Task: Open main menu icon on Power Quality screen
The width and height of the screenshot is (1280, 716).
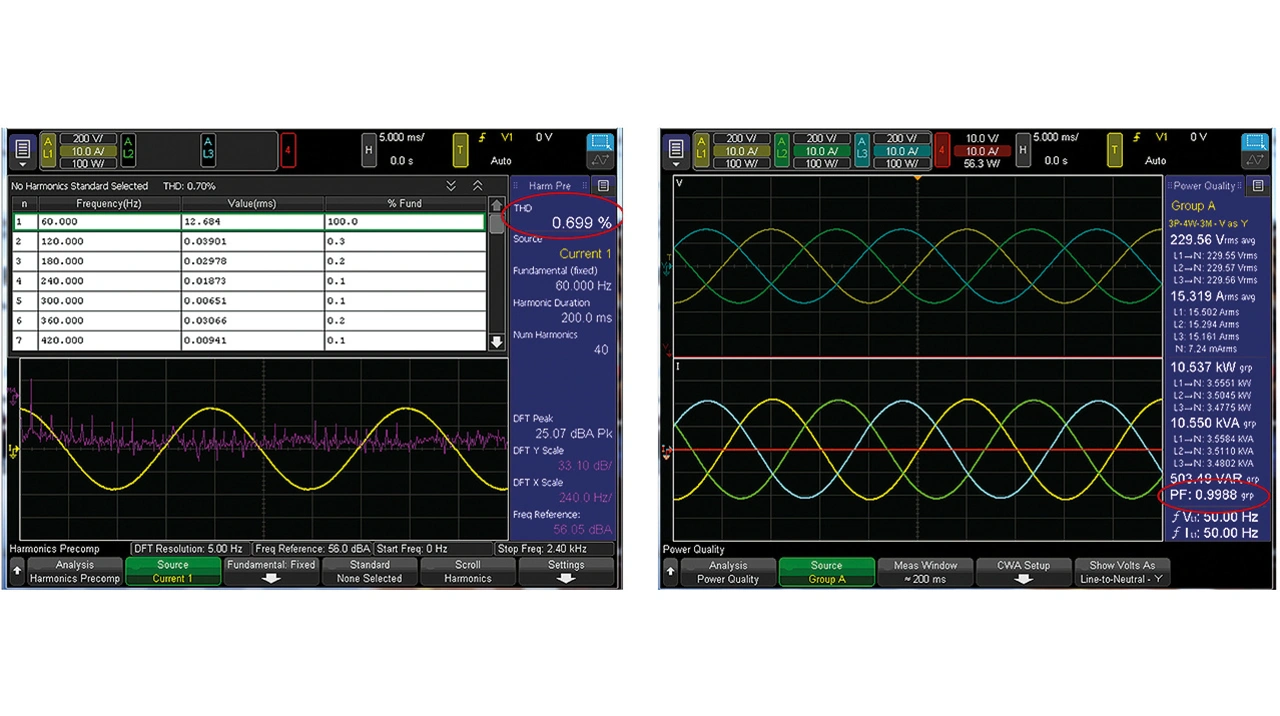Action: [x=676, y=150]
